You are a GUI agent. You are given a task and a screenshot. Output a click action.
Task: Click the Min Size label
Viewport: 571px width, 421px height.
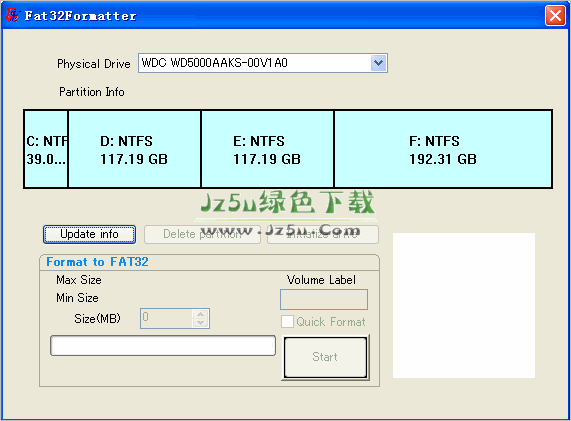point(77,298)
